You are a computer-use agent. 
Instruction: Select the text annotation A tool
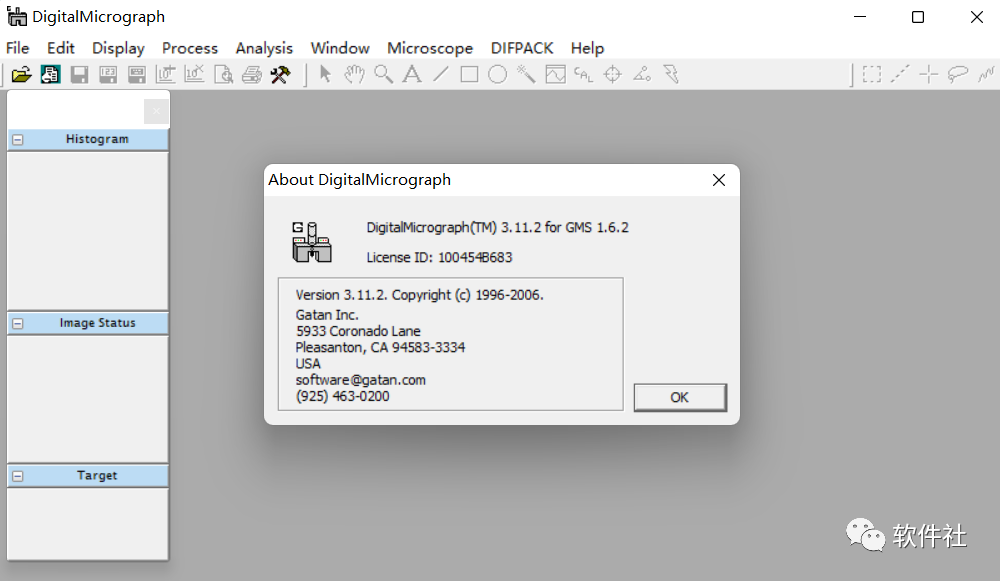(412, 75)
